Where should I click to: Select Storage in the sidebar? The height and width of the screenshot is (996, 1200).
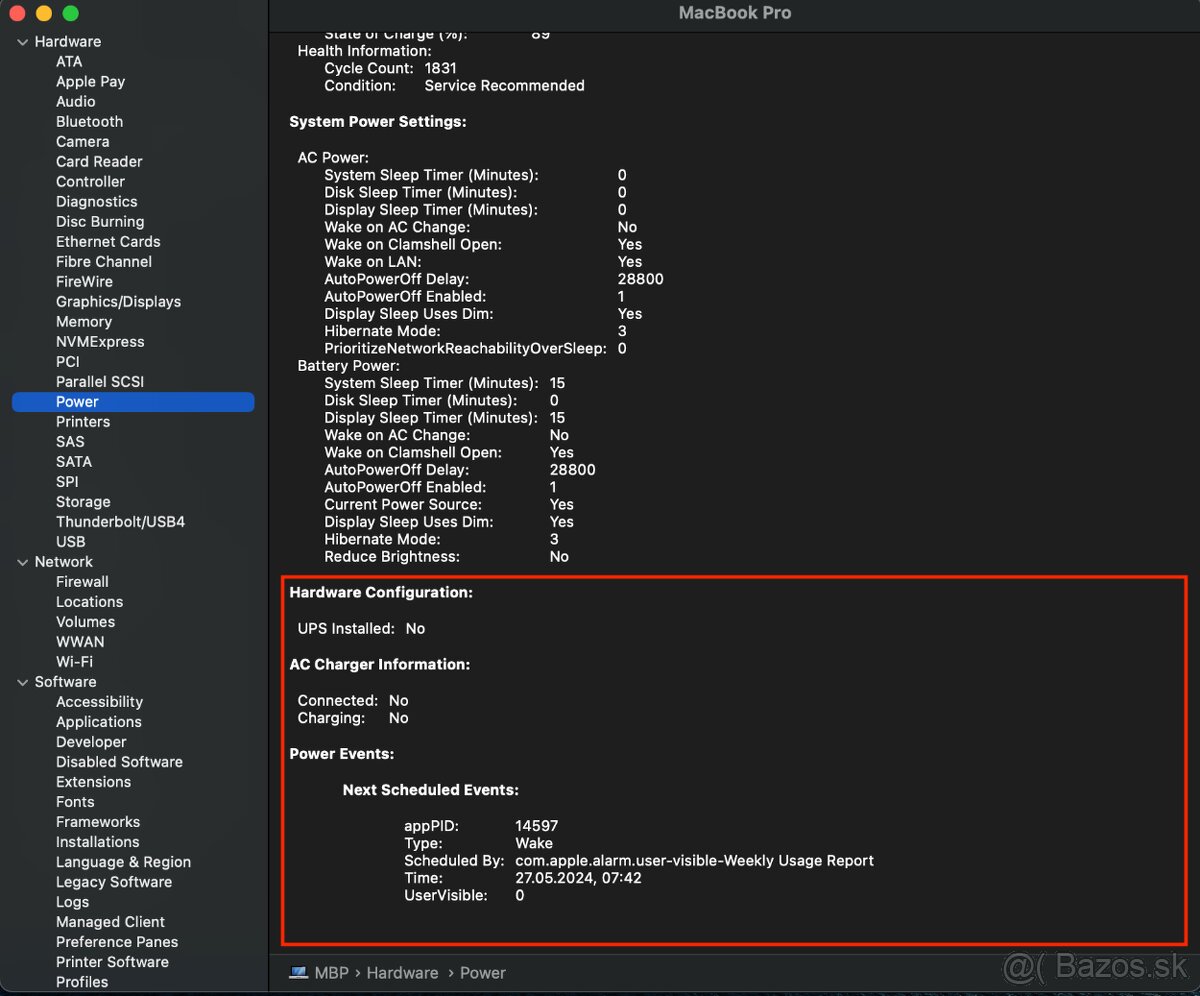pos(83,502)
